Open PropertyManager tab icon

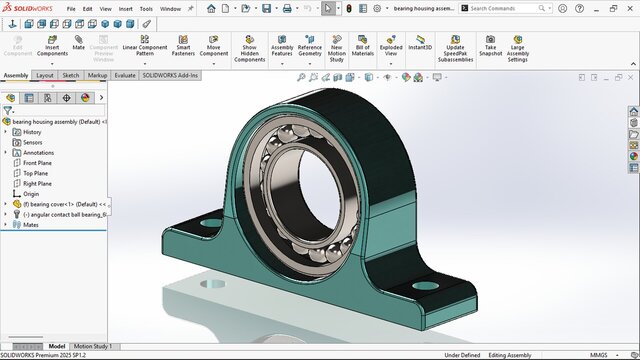29,98
